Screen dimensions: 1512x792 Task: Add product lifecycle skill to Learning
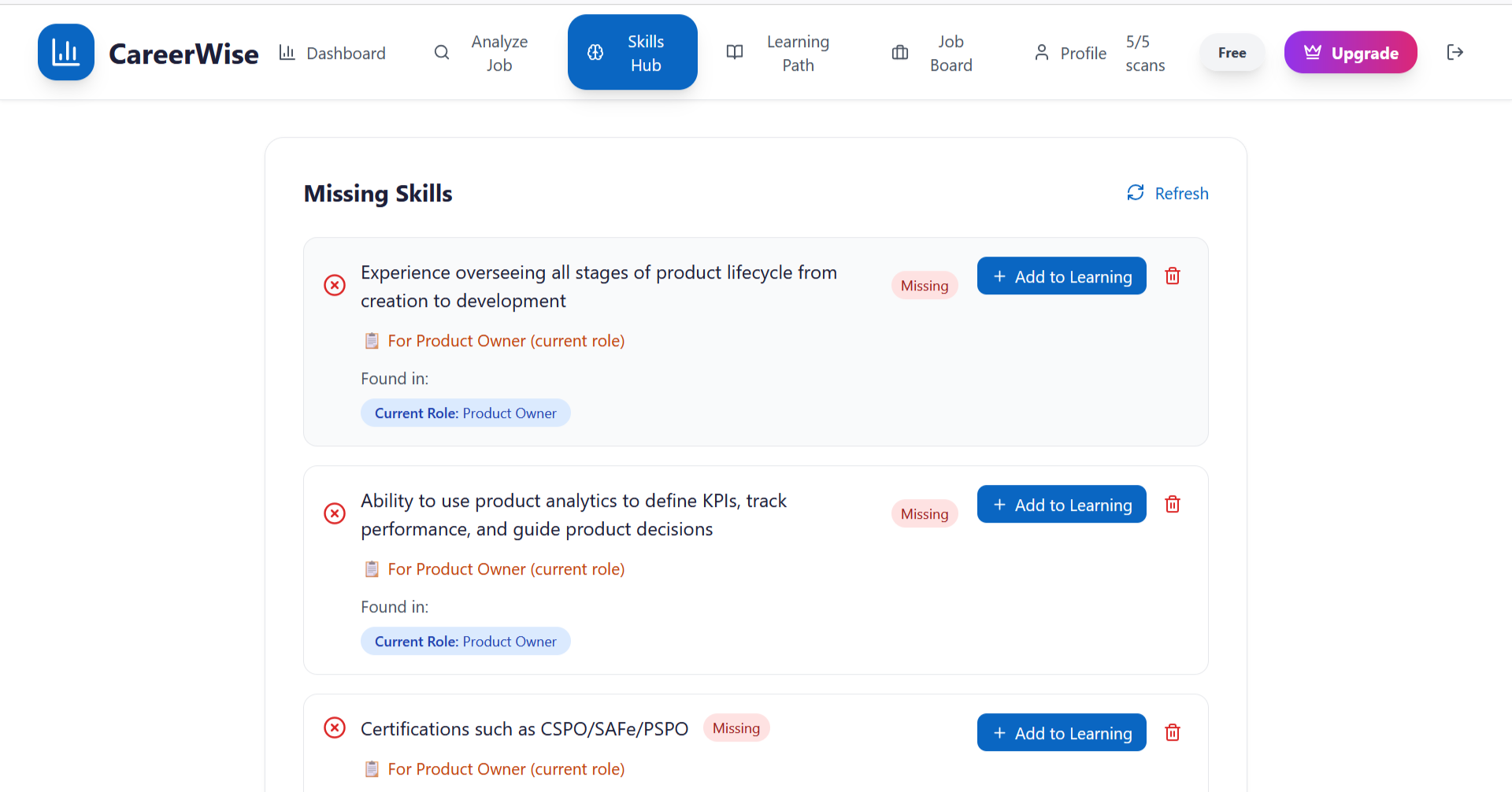click(1062, 276)
